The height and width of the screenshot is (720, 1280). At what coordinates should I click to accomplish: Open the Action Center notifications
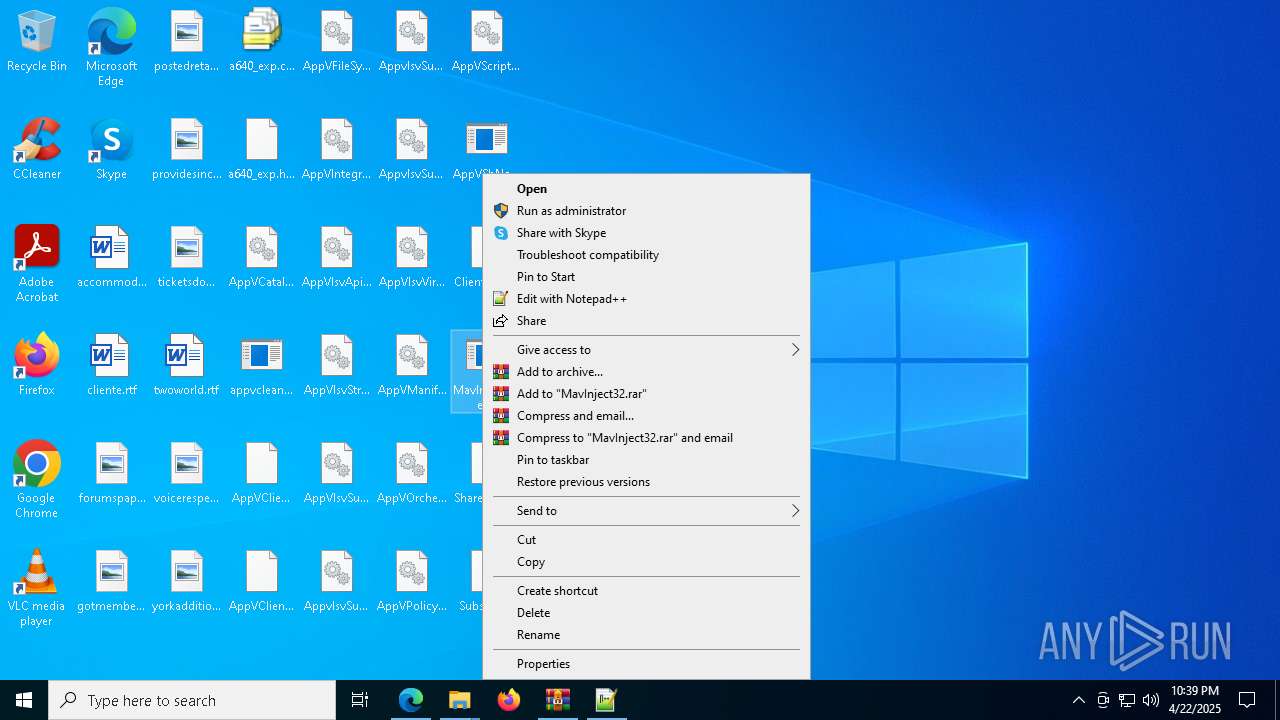click(x=1247, y=700)
